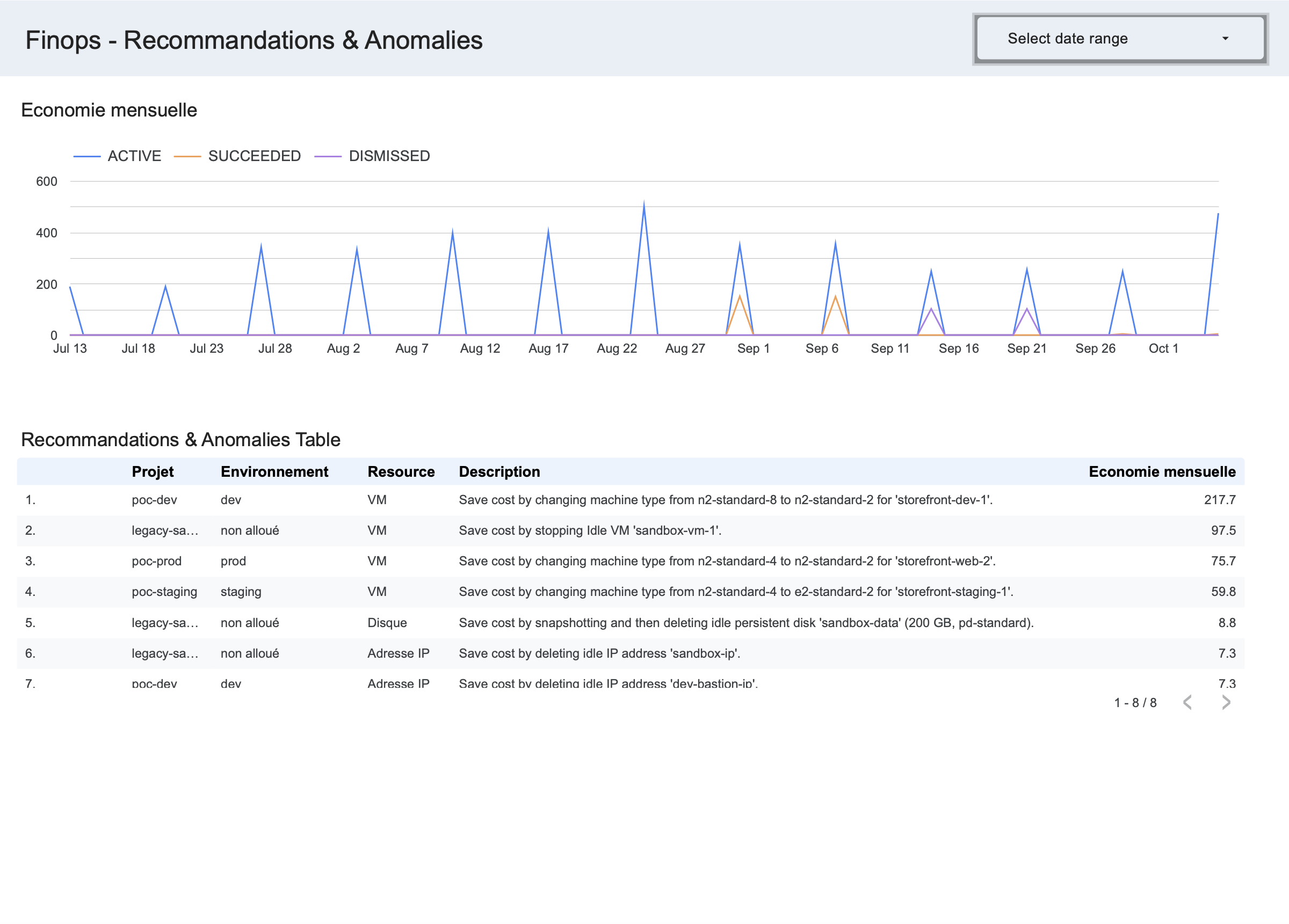The width and height of the screenshot is (1289, 924).
Task: Click the 'storefront-dev-1' recommendation description
Action: click(x=726, y=500)
